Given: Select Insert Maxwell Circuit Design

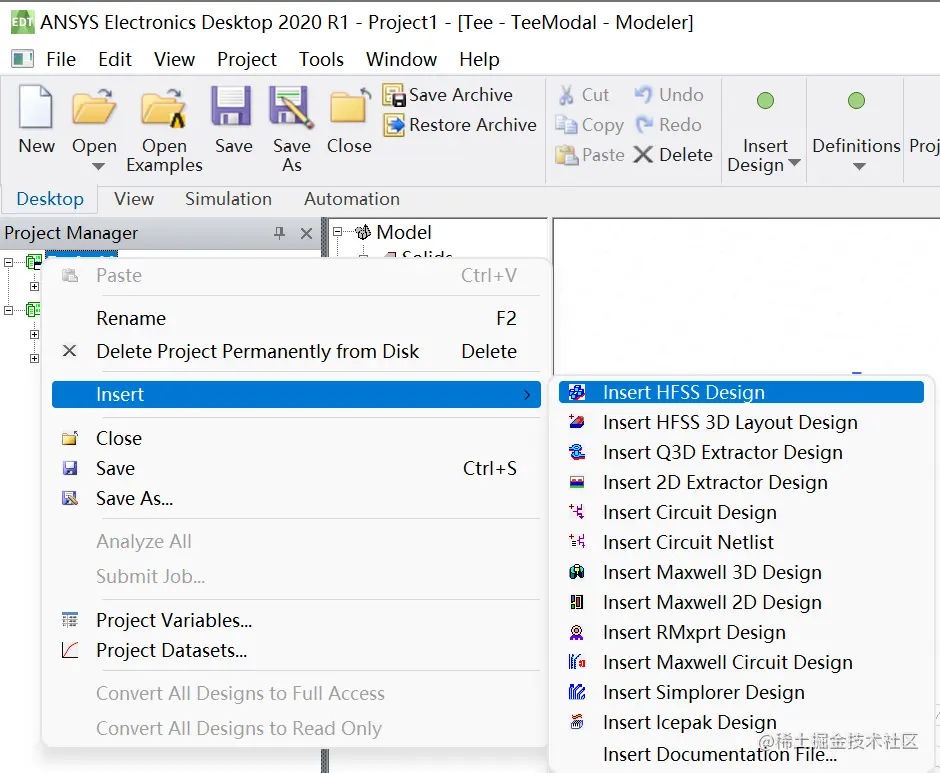Looking at the screenshot, I should click(x=741, y=662).
